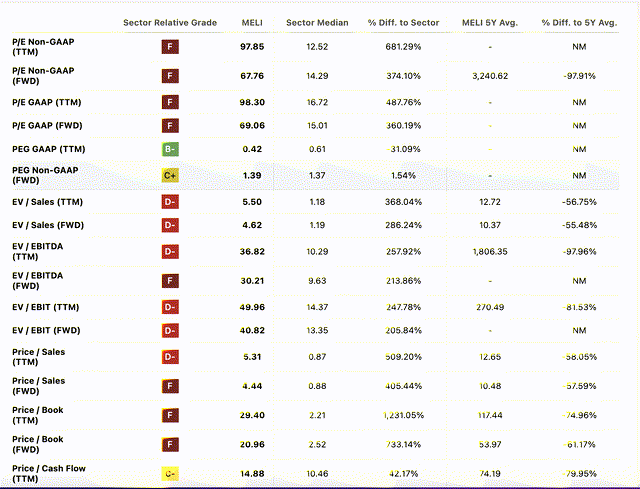This screenshot has width=640, height=489.
Task: Click the F grade badge for EV / EBITDA (FWD)
Action: click(170, 279)
